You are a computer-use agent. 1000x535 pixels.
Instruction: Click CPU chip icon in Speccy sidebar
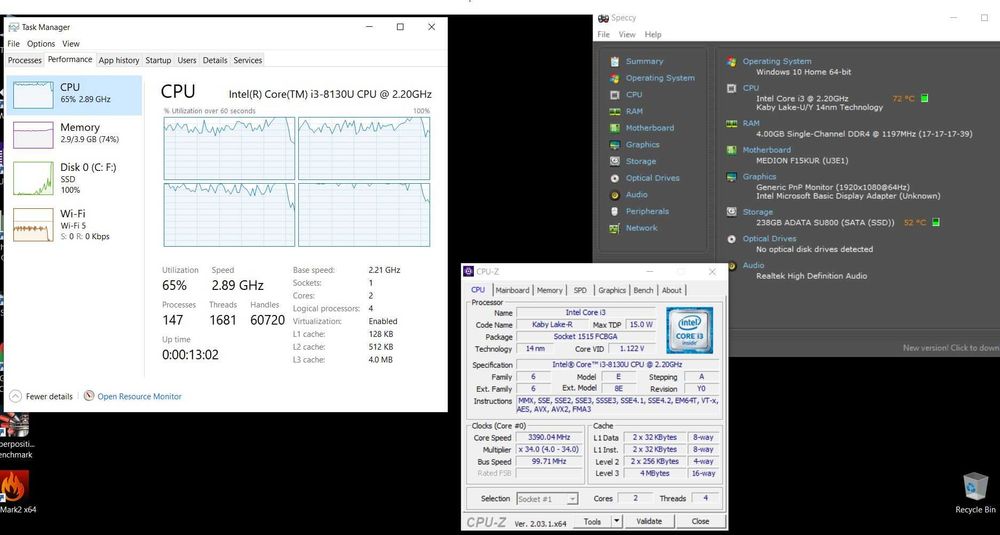[615, 94]
